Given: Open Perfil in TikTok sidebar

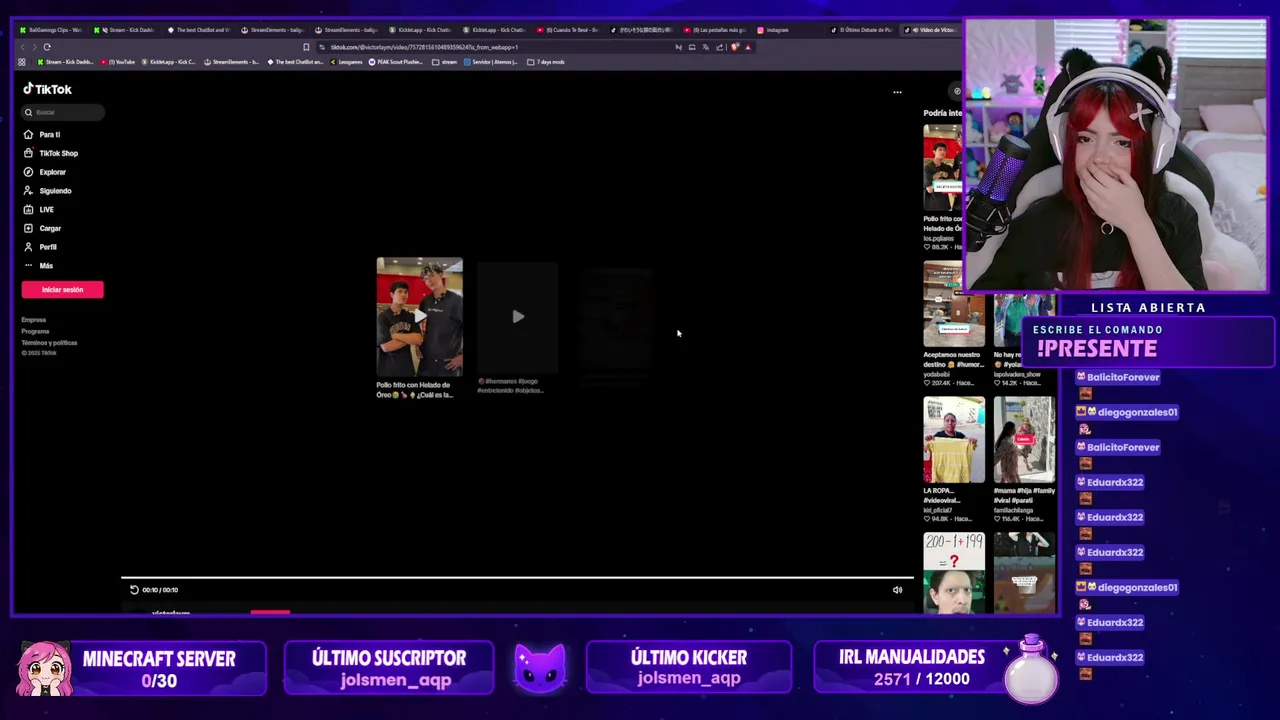Looking at the screenshot, I should point(41,247).
